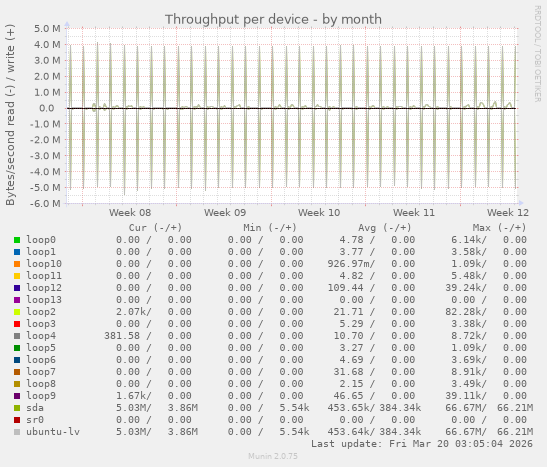Click the -6.0 M y-axis label
The height and width of the screenshot is (467, 547).
(x=45, y=203)
